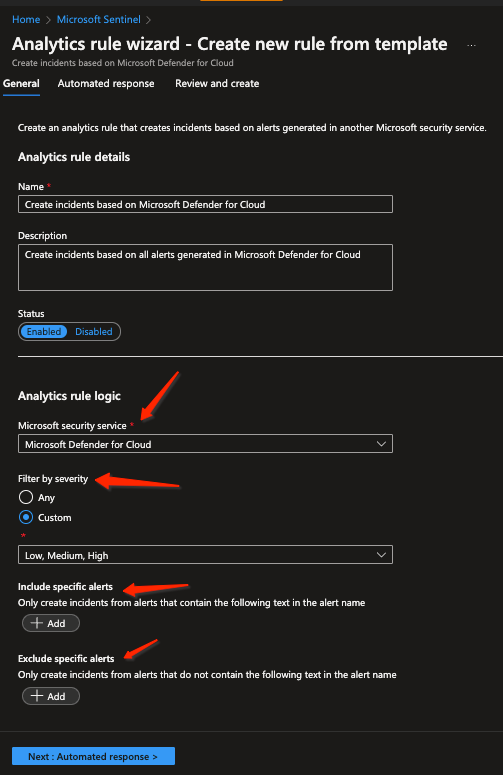Click the Include specific alerts label
Image resolution: width=503 pixels, height=775 pixels.
coord(65,587)
